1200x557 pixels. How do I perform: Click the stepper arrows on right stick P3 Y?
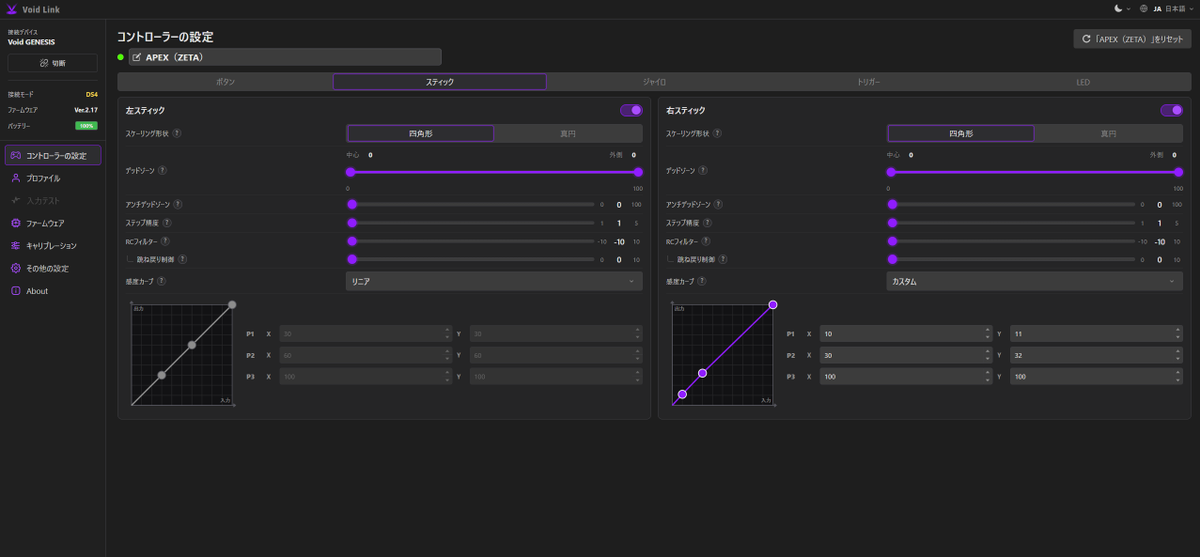(1178, 377)
